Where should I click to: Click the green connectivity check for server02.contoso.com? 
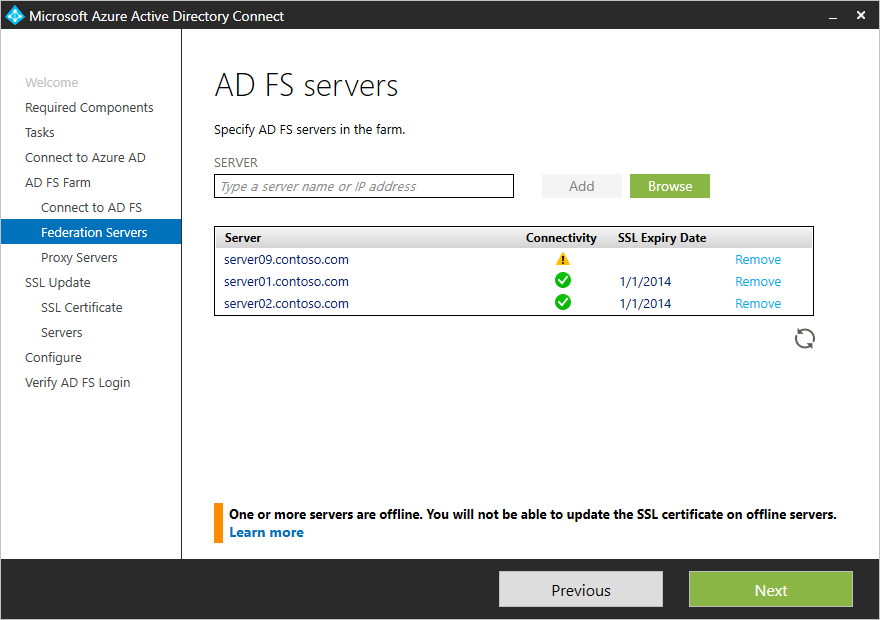(562, 303)
